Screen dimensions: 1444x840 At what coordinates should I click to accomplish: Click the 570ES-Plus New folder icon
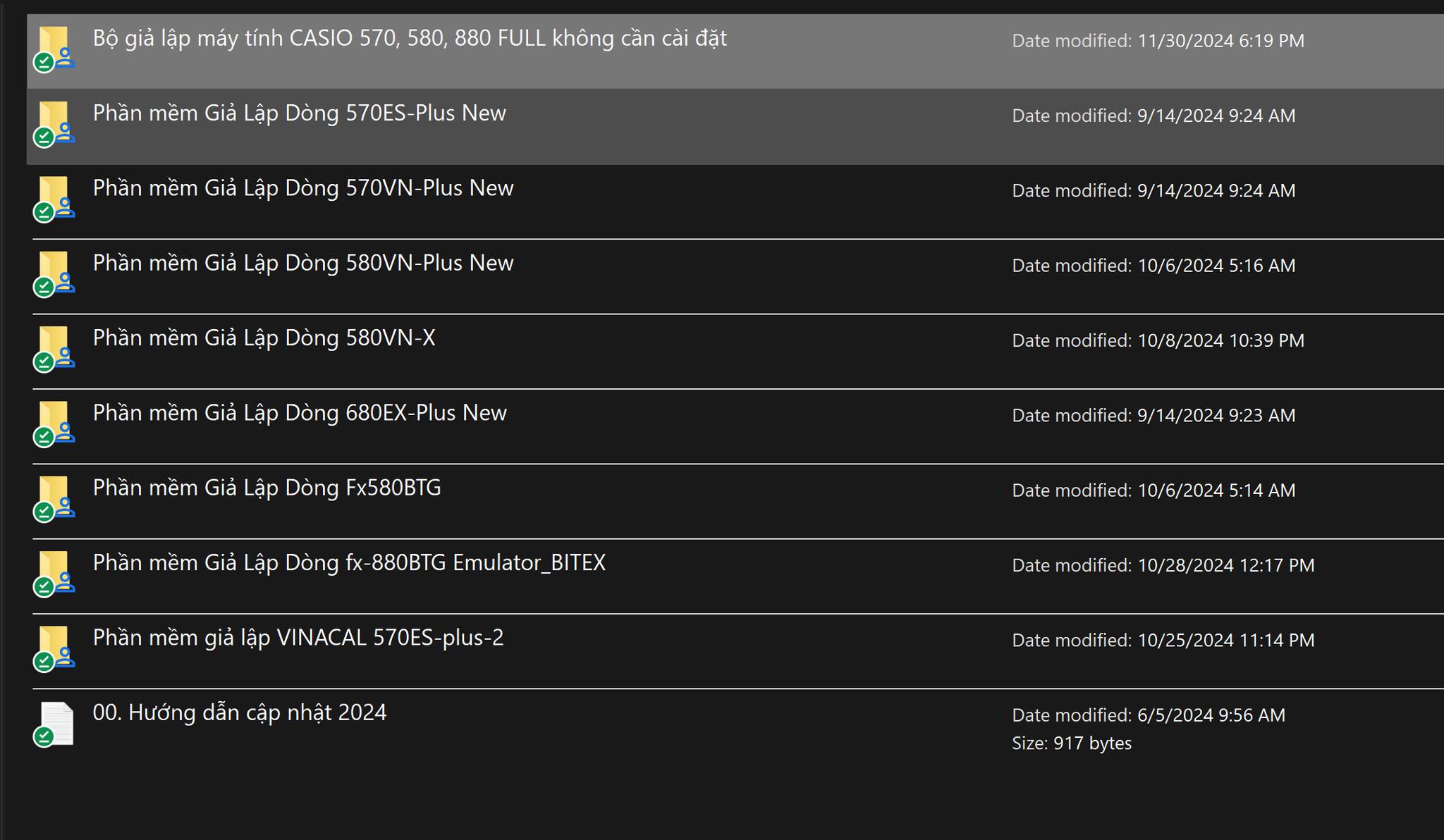[54, 123]
